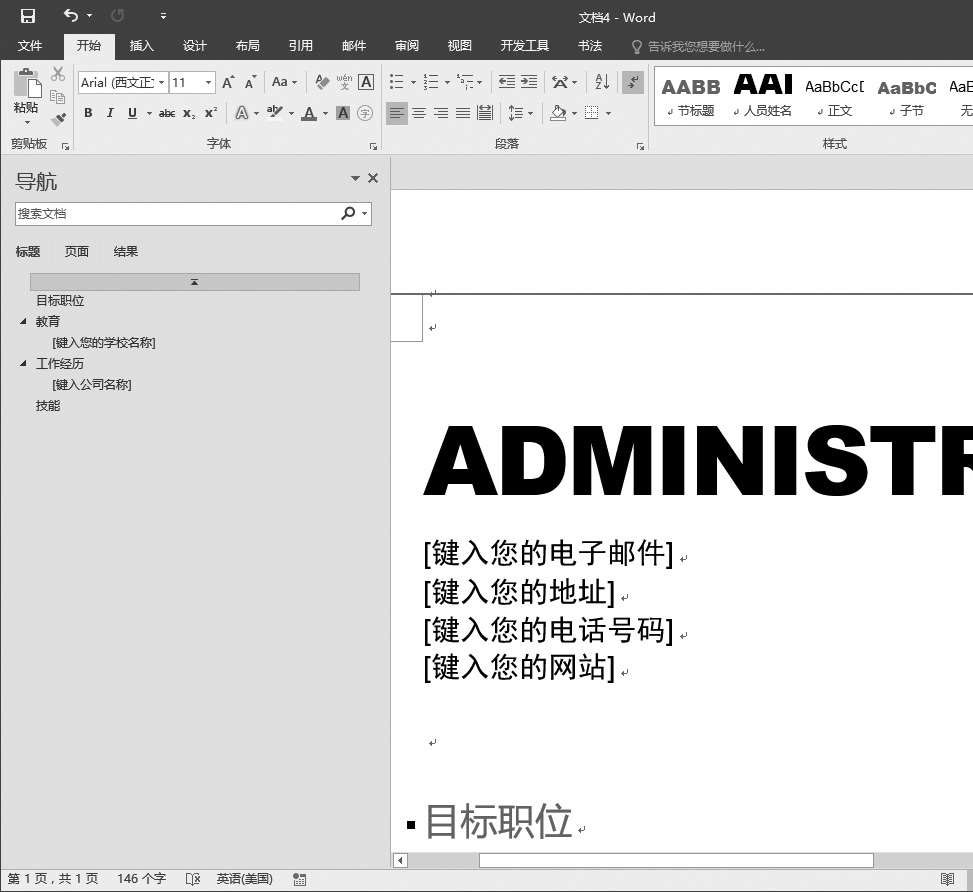The width and height of the screenshot is (973, 892).
Task: Apply distributed alignment
Action: (485, 113)
